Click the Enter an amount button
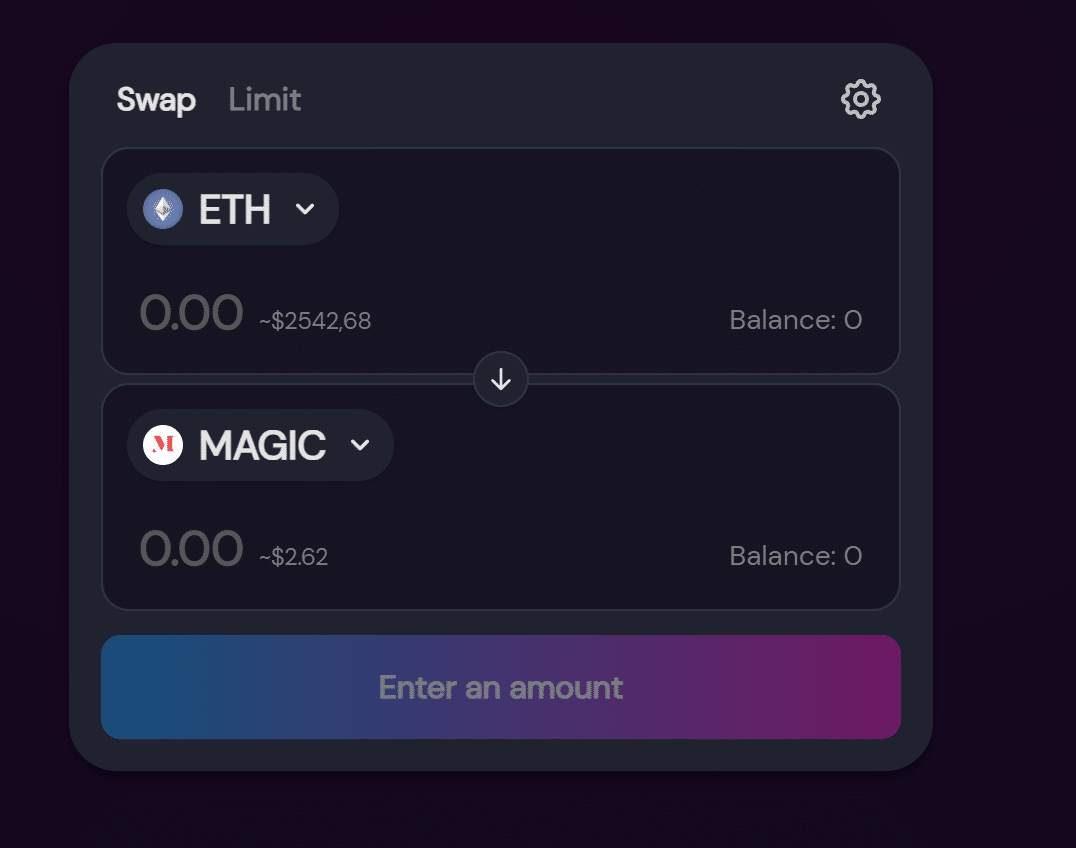 click(501, 687)
